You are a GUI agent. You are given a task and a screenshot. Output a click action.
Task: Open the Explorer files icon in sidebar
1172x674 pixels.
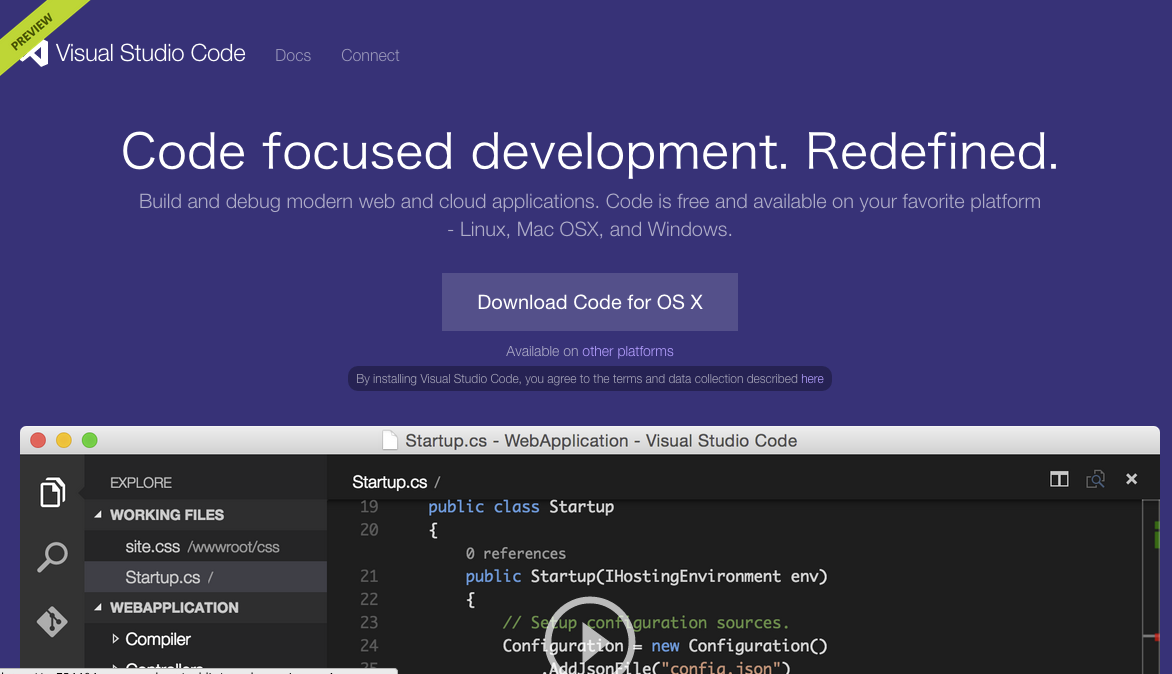tap(52, 492)
